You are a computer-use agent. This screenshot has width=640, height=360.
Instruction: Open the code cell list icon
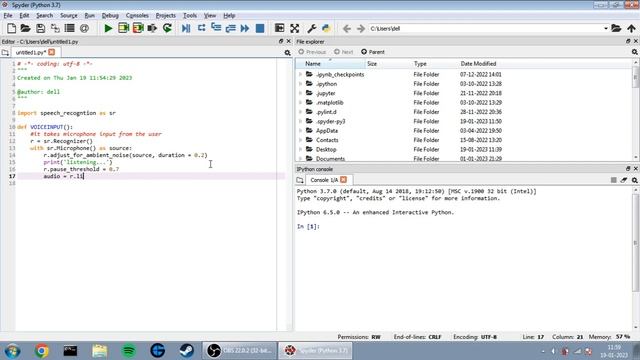pyautogui.click(x=70, y=28)
